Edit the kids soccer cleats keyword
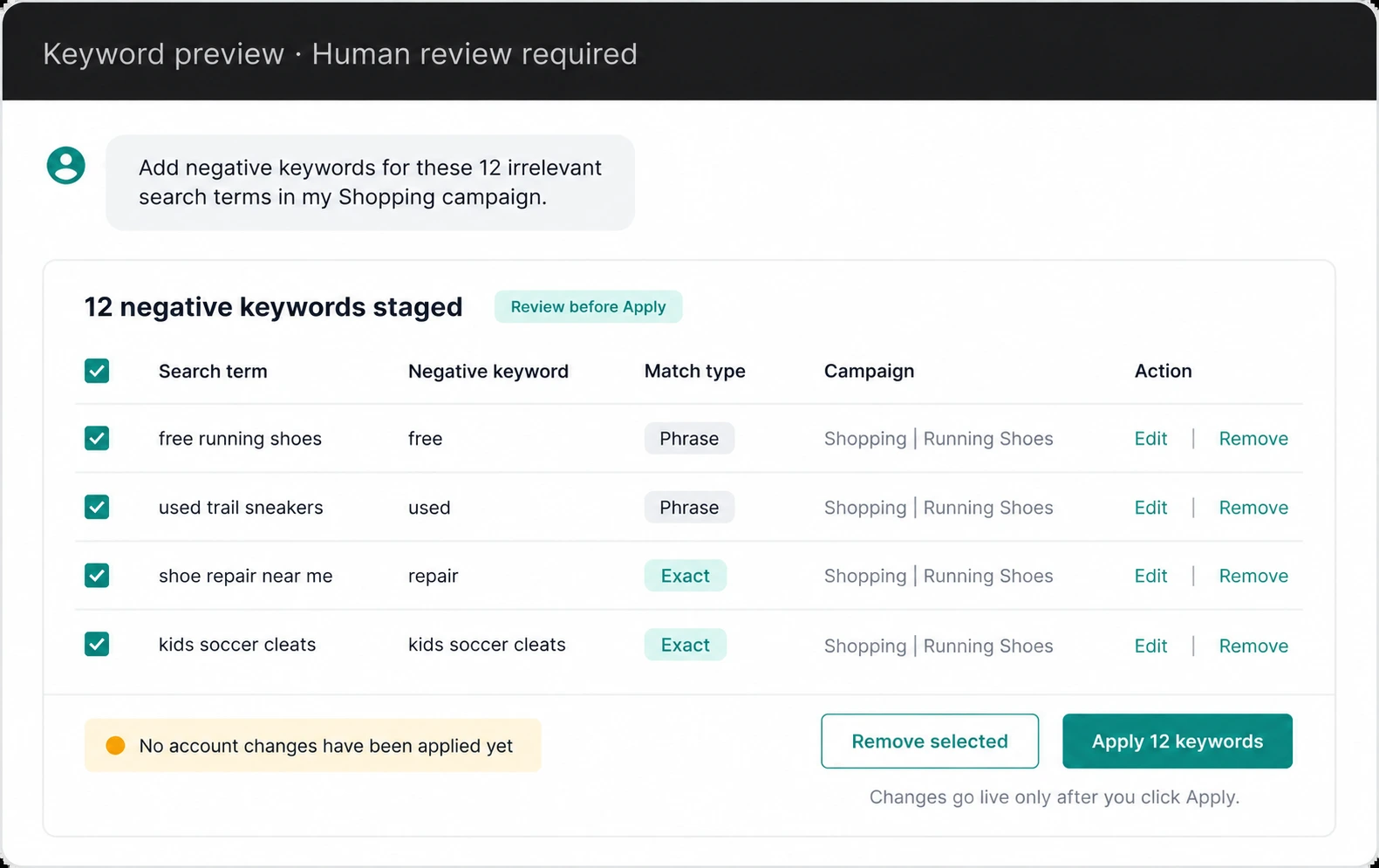The width and height of the screenshot is (1379, 868). tap(1150, 646)
